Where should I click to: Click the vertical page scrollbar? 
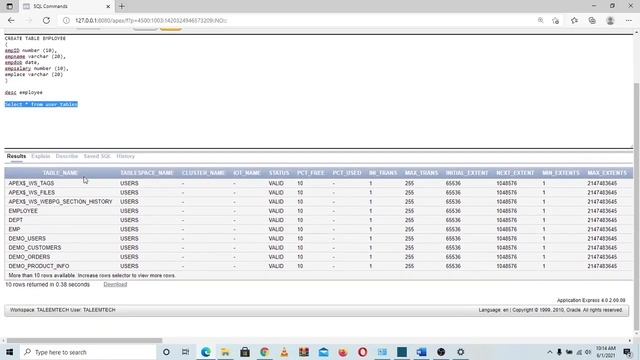point(636,206)
